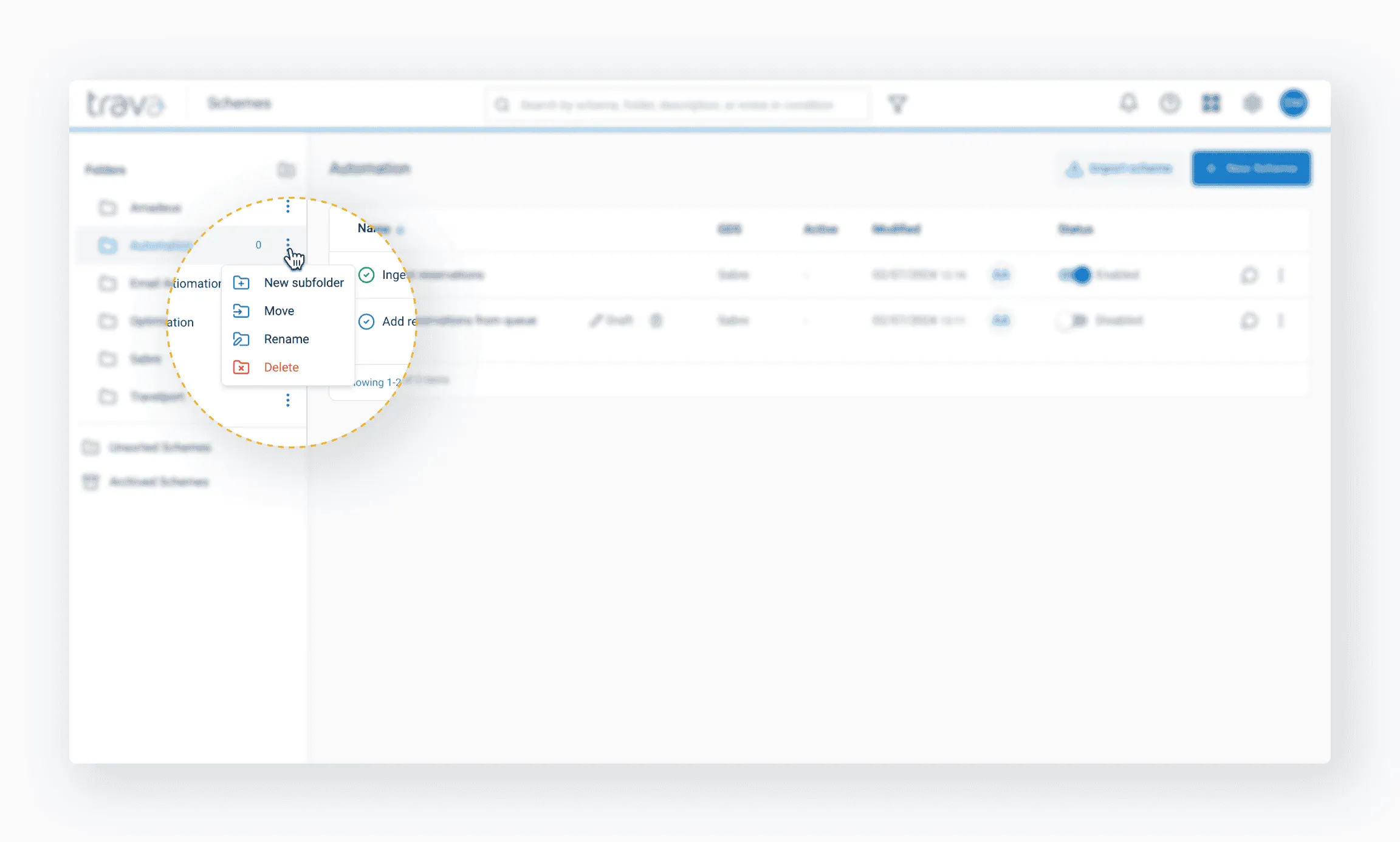Click the add folder icon beside Folders
The image size is (1400, 842).
pyautogui.click(x=286, y=169)
